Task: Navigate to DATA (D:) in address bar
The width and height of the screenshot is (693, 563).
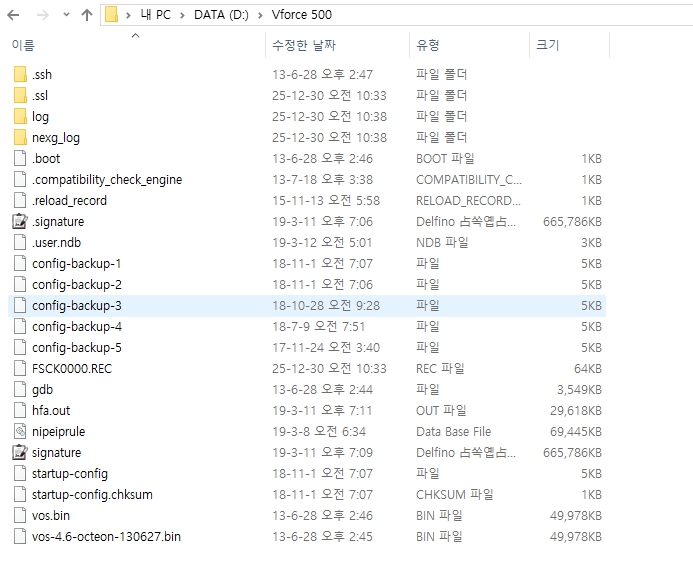Action: click(x=218, y=15)
